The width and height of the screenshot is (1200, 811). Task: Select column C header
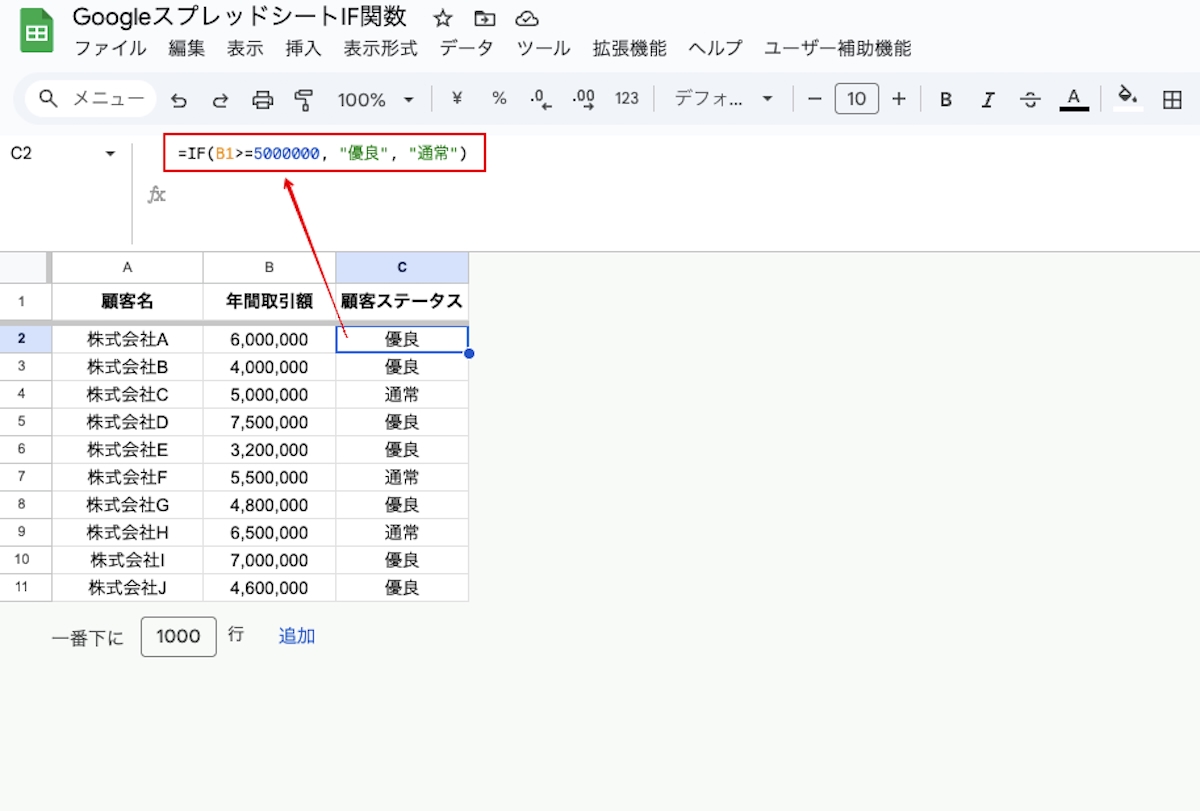click(x=402, y=267)
